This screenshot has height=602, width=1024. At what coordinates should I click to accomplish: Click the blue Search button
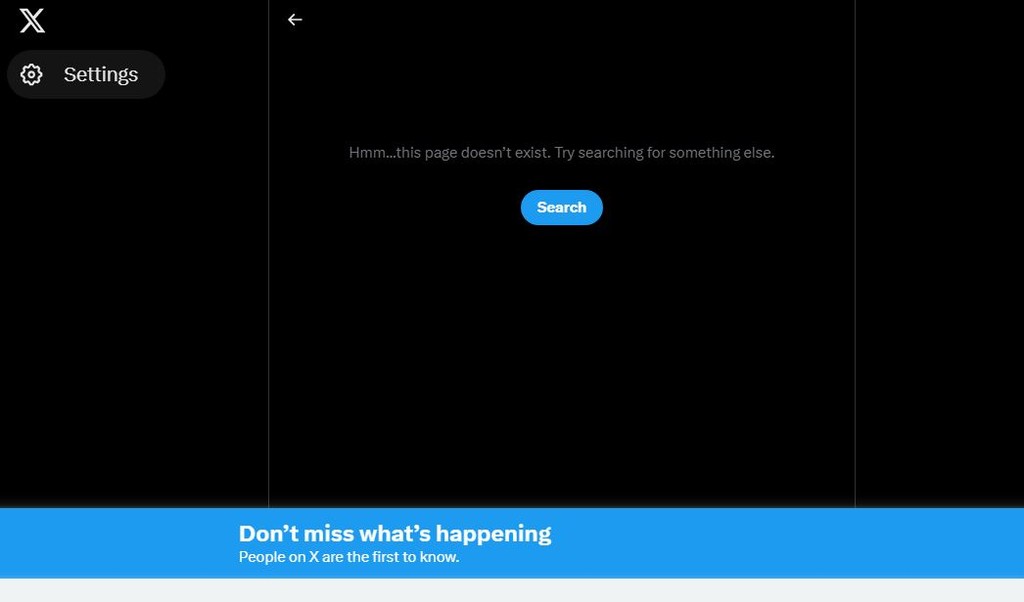tap(562, 208)
